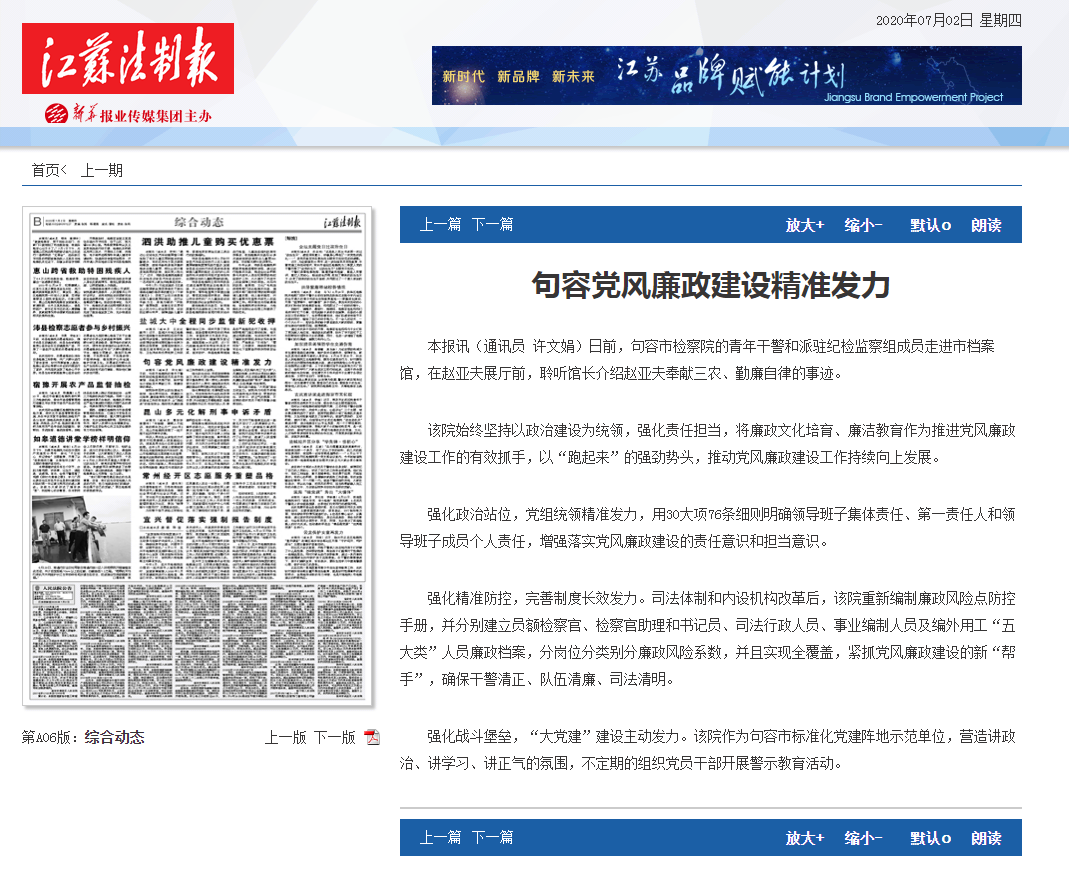The height and width of the screenshot is (872, 1069).
Task: Open 常州经开区志愿服务重塑品格 headline in page thumbnail
Action: tap(208, 475)
